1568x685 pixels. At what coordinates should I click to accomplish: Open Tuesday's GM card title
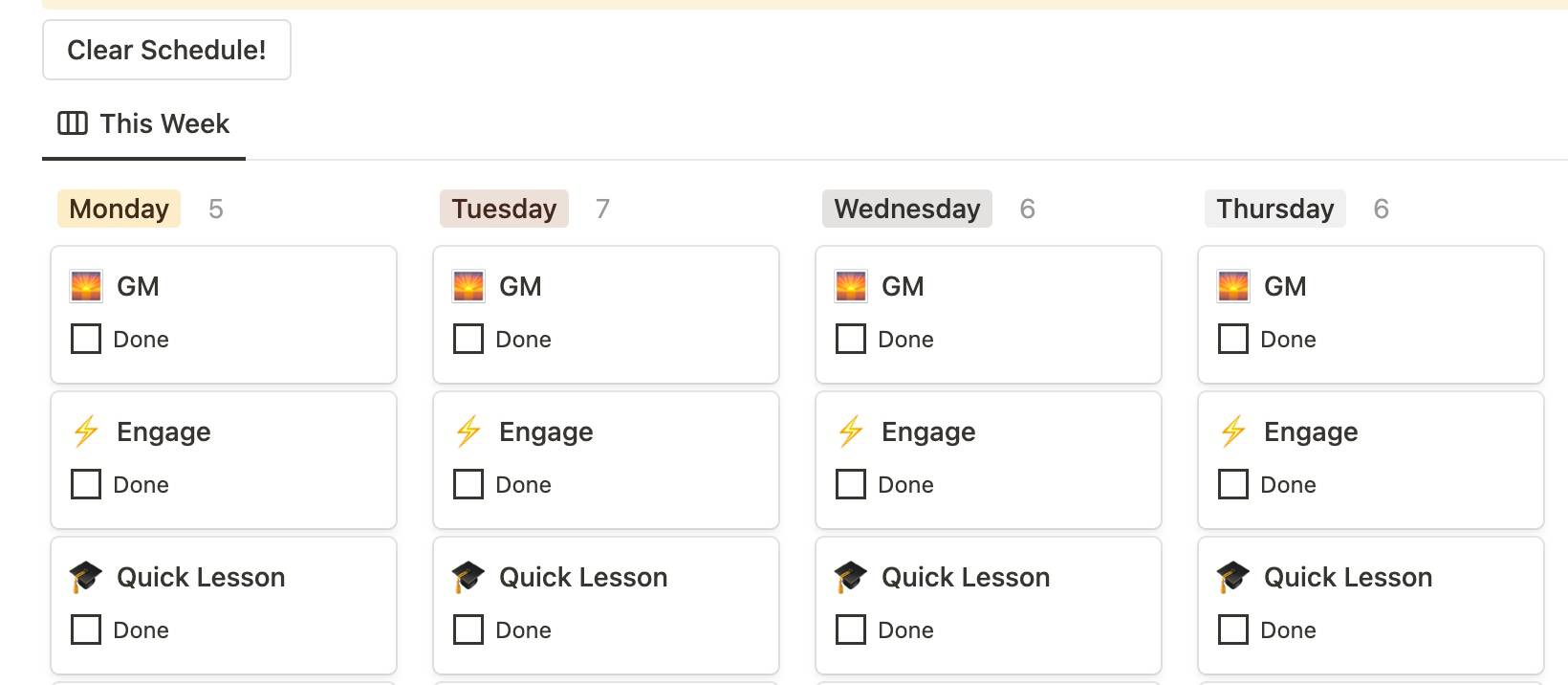tap(520, 286)
